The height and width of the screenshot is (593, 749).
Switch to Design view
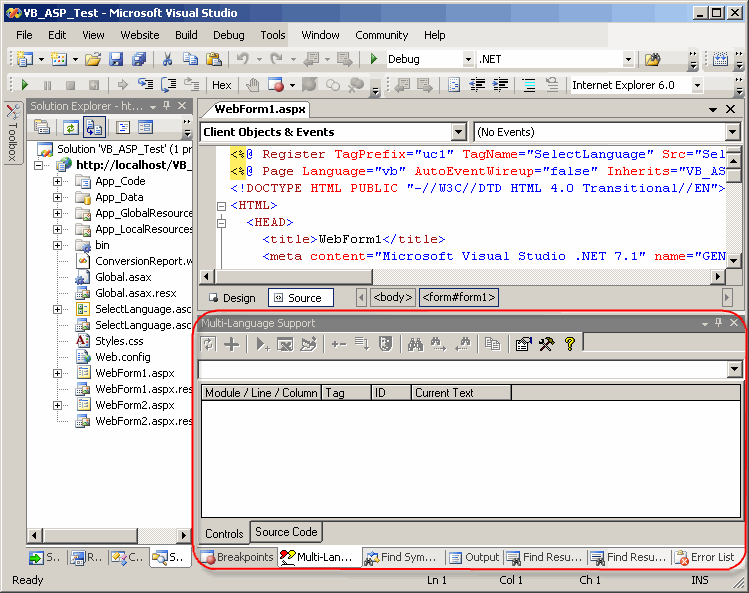click(x=232, y=298)
